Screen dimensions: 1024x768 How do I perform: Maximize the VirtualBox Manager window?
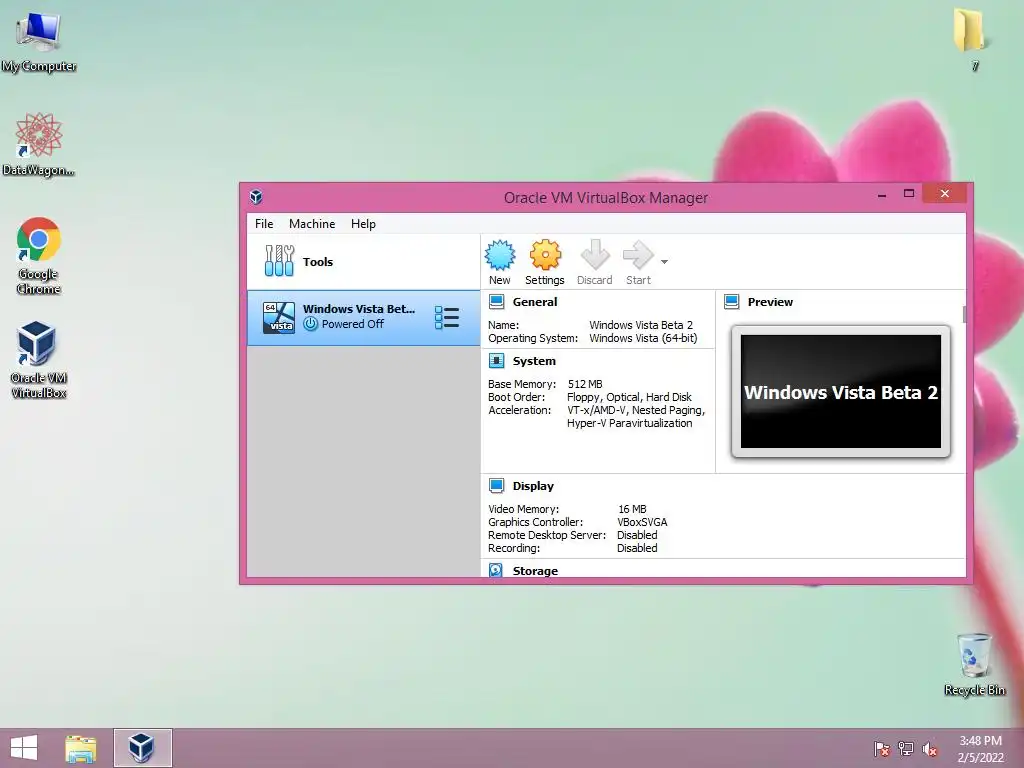[x=908, y=193]
